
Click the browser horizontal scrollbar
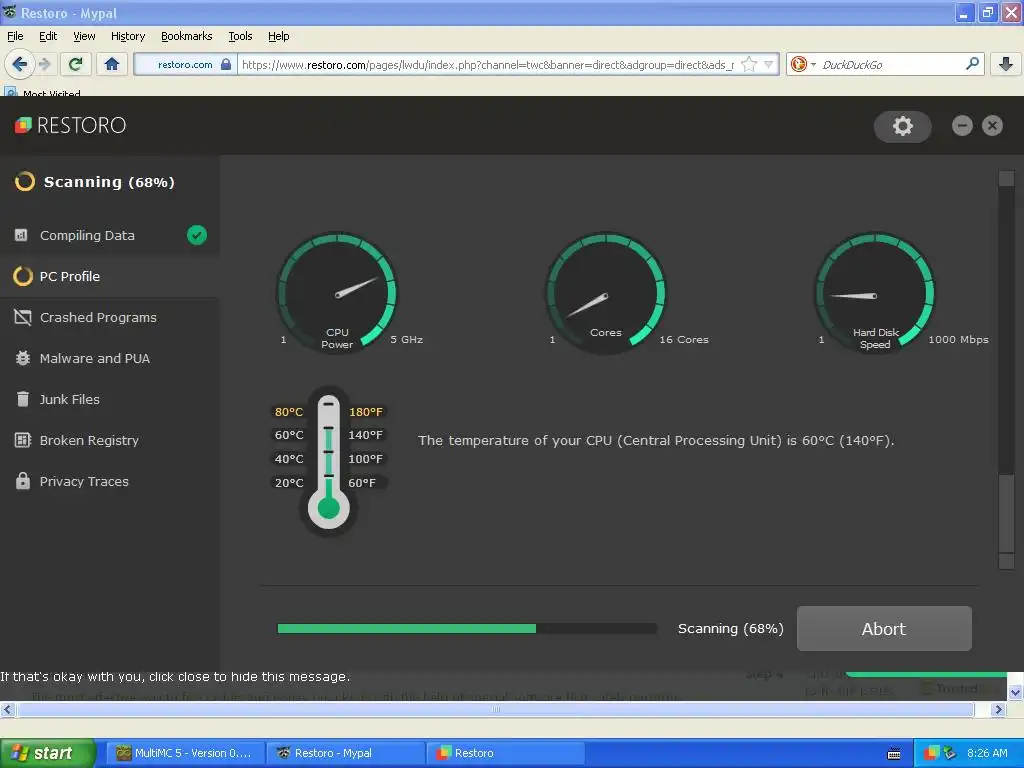point(495,709)
